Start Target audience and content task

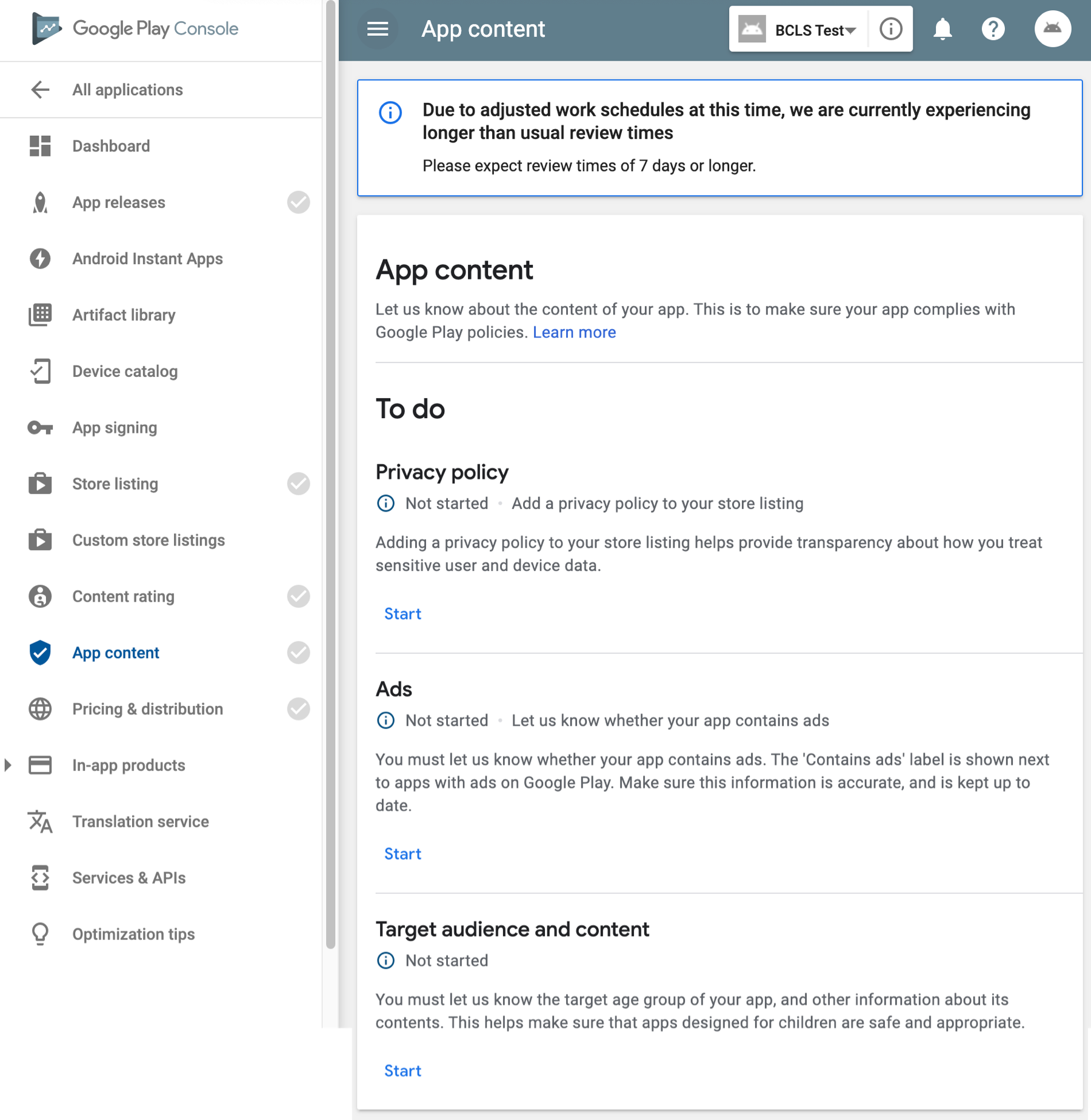click(402, 1071)
